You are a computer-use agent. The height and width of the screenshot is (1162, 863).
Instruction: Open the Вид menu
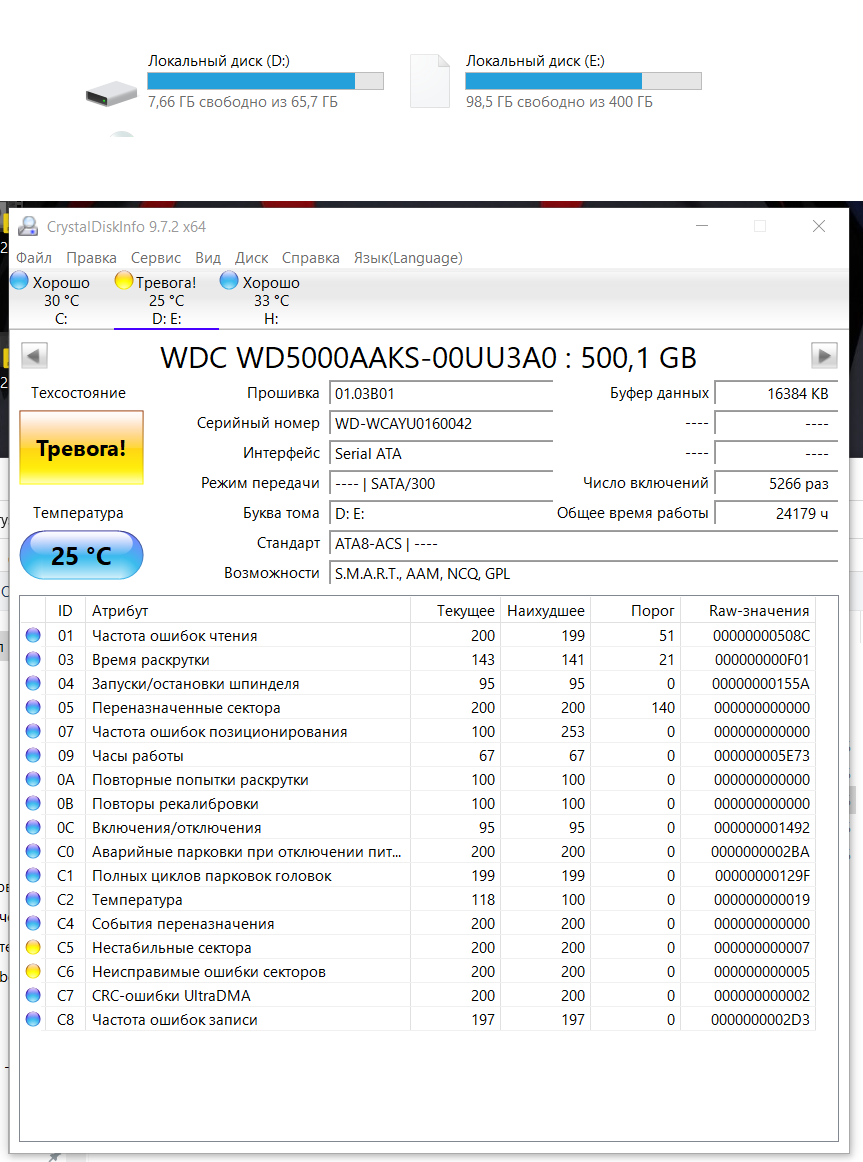click(x=208, y=258)
